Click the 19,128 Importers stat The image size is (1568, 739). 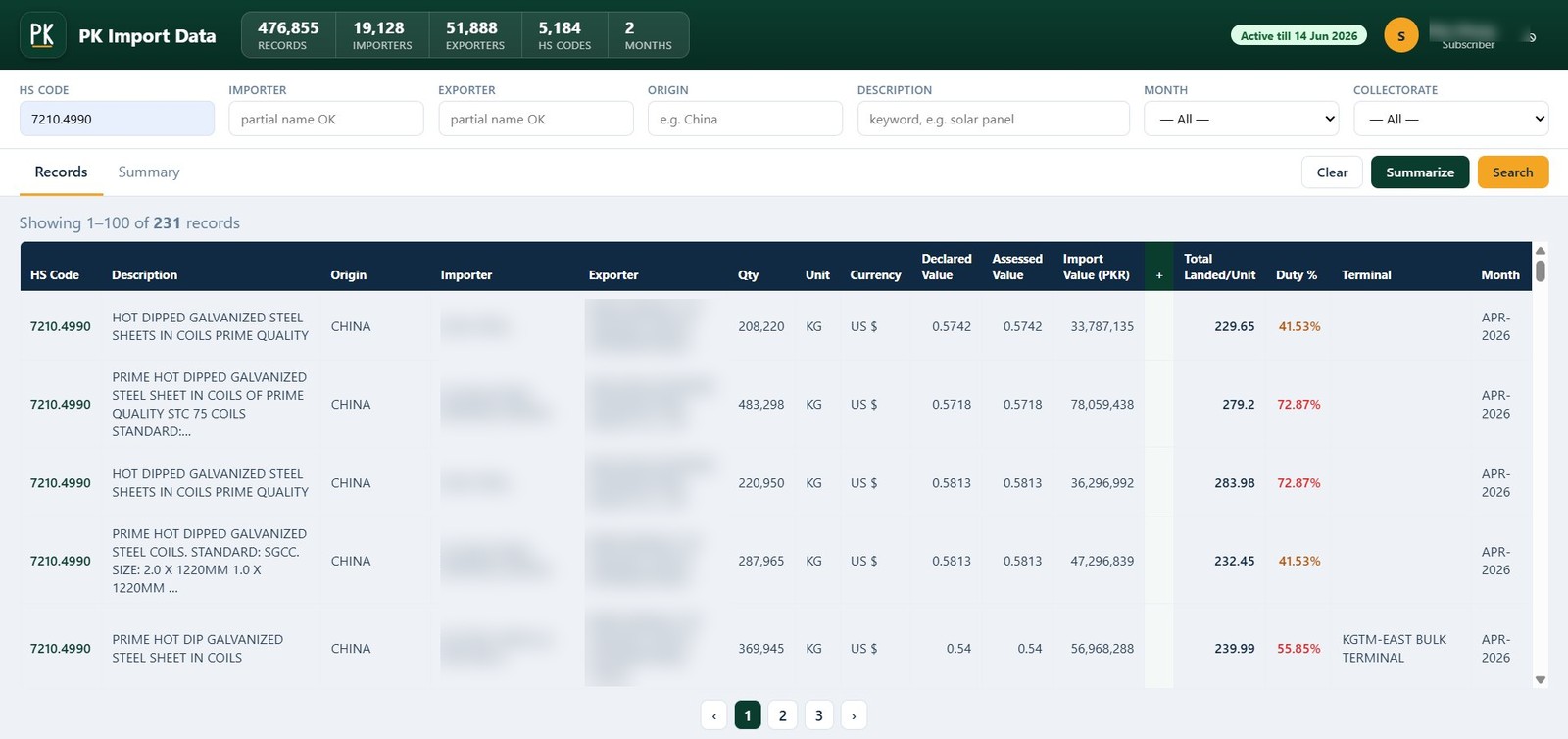tap(380, 35)
